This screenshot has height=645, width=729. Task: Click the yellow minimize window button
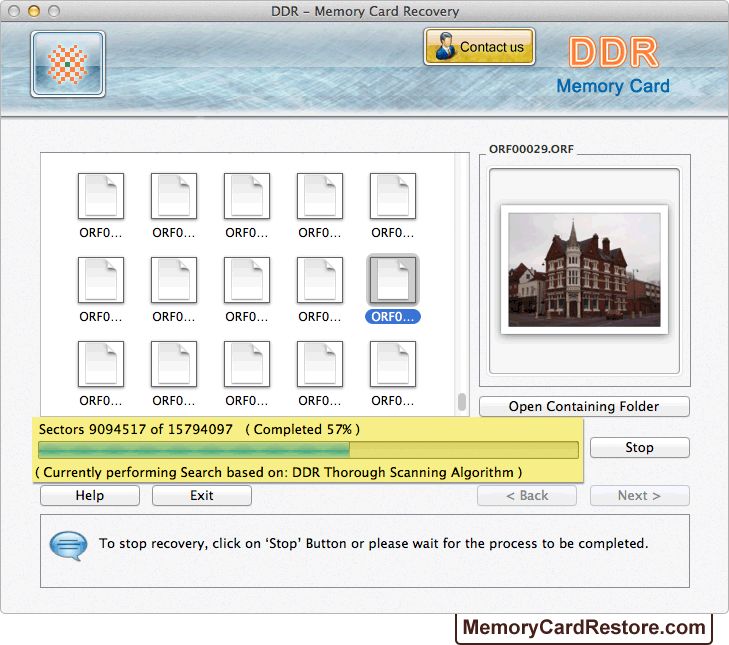tap(34, 11)
